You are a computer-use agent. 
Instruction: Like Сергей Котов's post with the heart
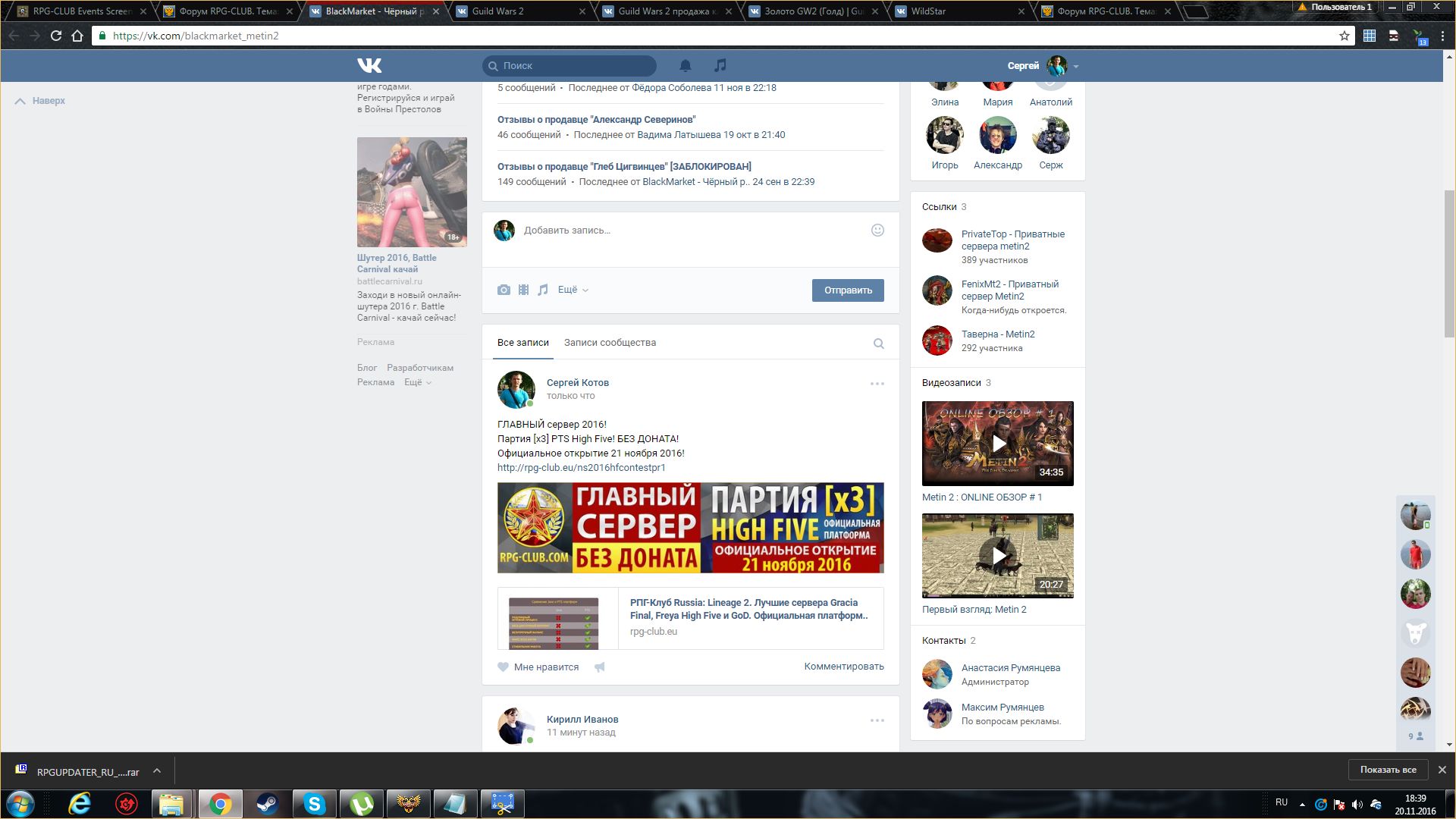(x=504, y=667)
